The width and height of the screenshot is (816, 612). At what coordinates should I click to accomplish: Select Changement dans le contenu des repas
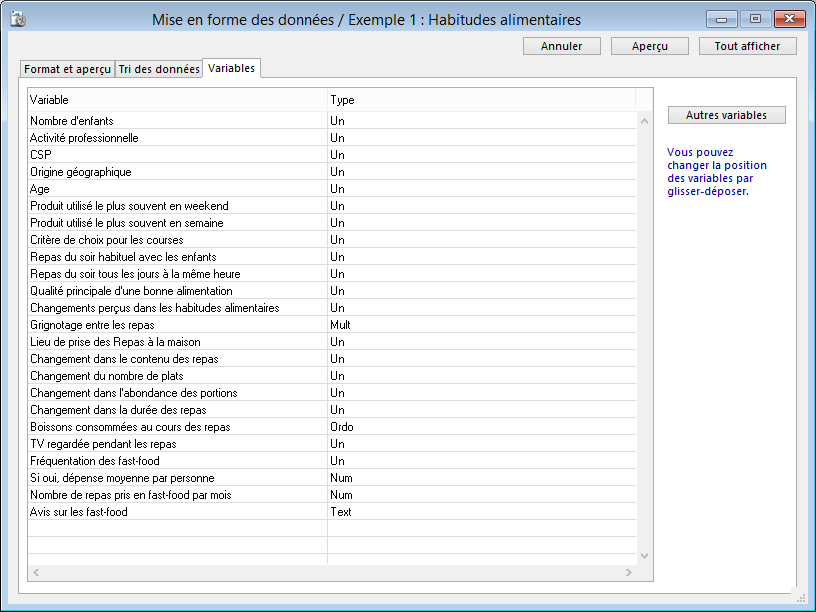point(332,359)
